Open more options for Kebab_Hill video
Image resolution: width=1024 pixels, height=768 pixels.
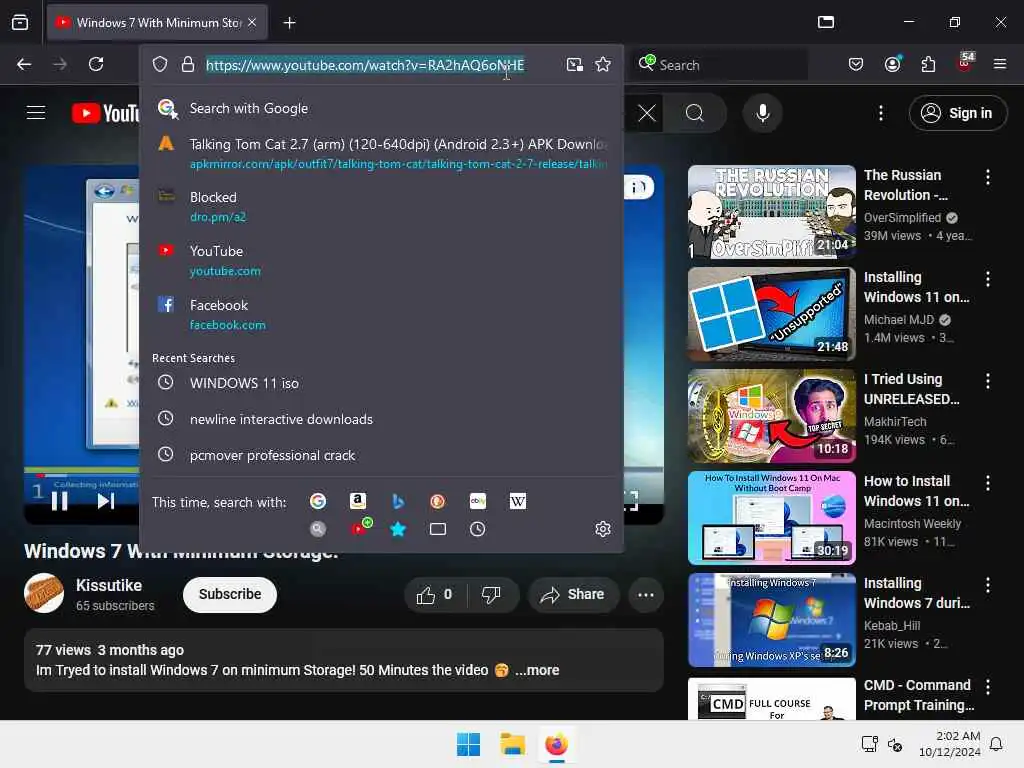(987, 584)
